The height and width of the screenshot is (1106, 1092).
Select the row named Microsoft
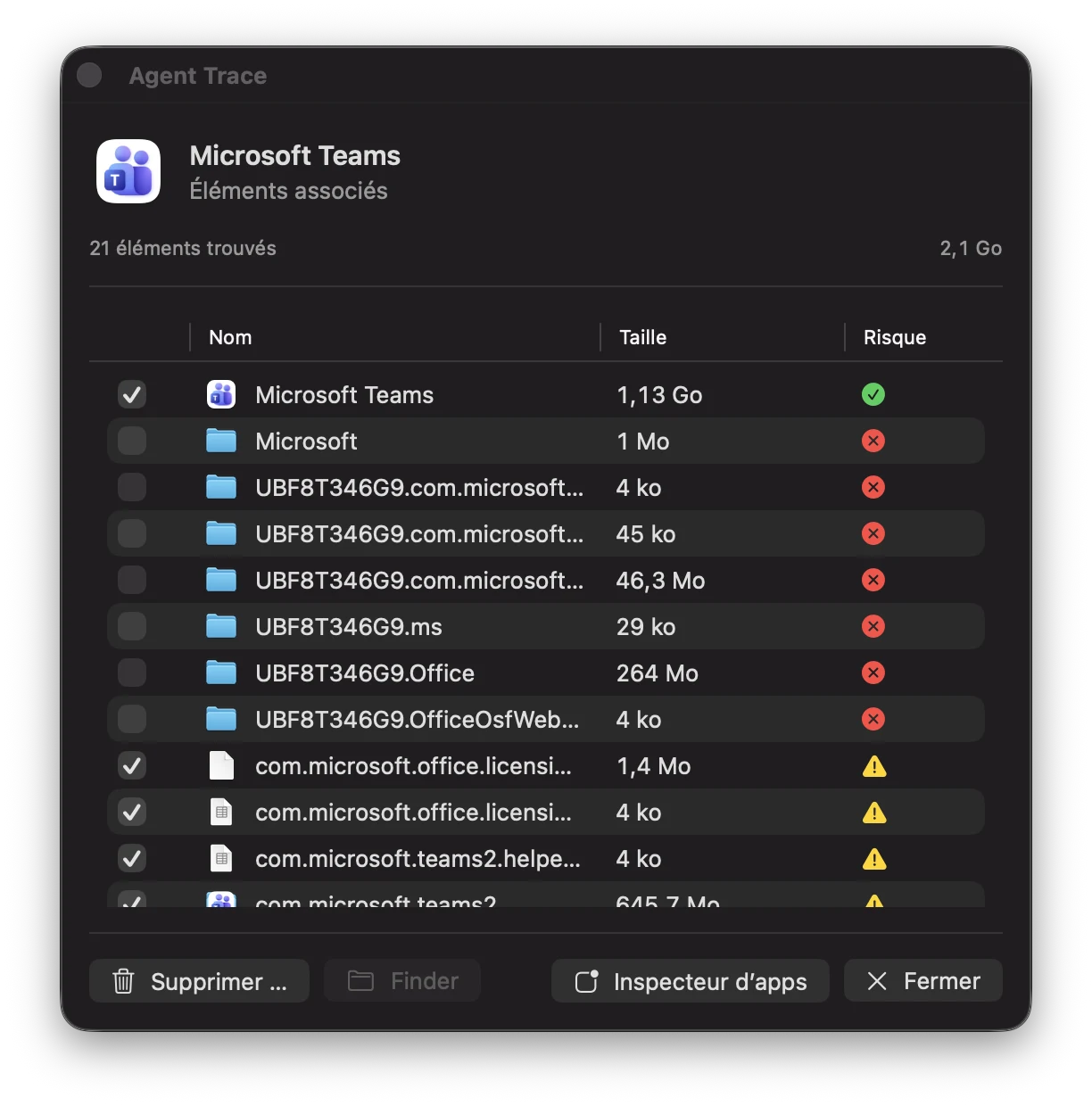click(306, 442)
